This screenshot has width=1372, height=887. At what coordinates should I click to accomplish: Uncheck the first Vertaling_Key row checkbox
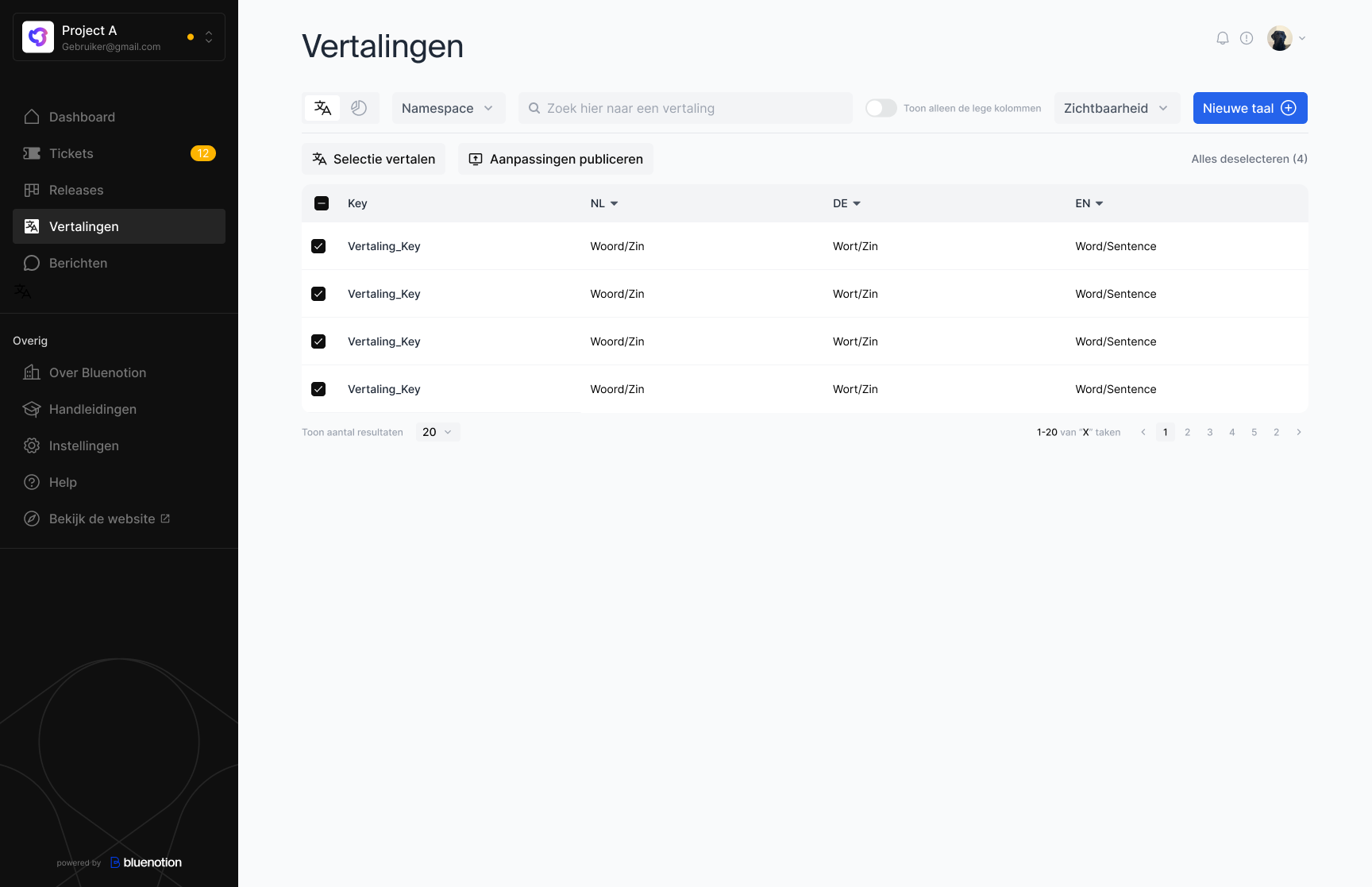pyautogui.click(x=318, y=246)
